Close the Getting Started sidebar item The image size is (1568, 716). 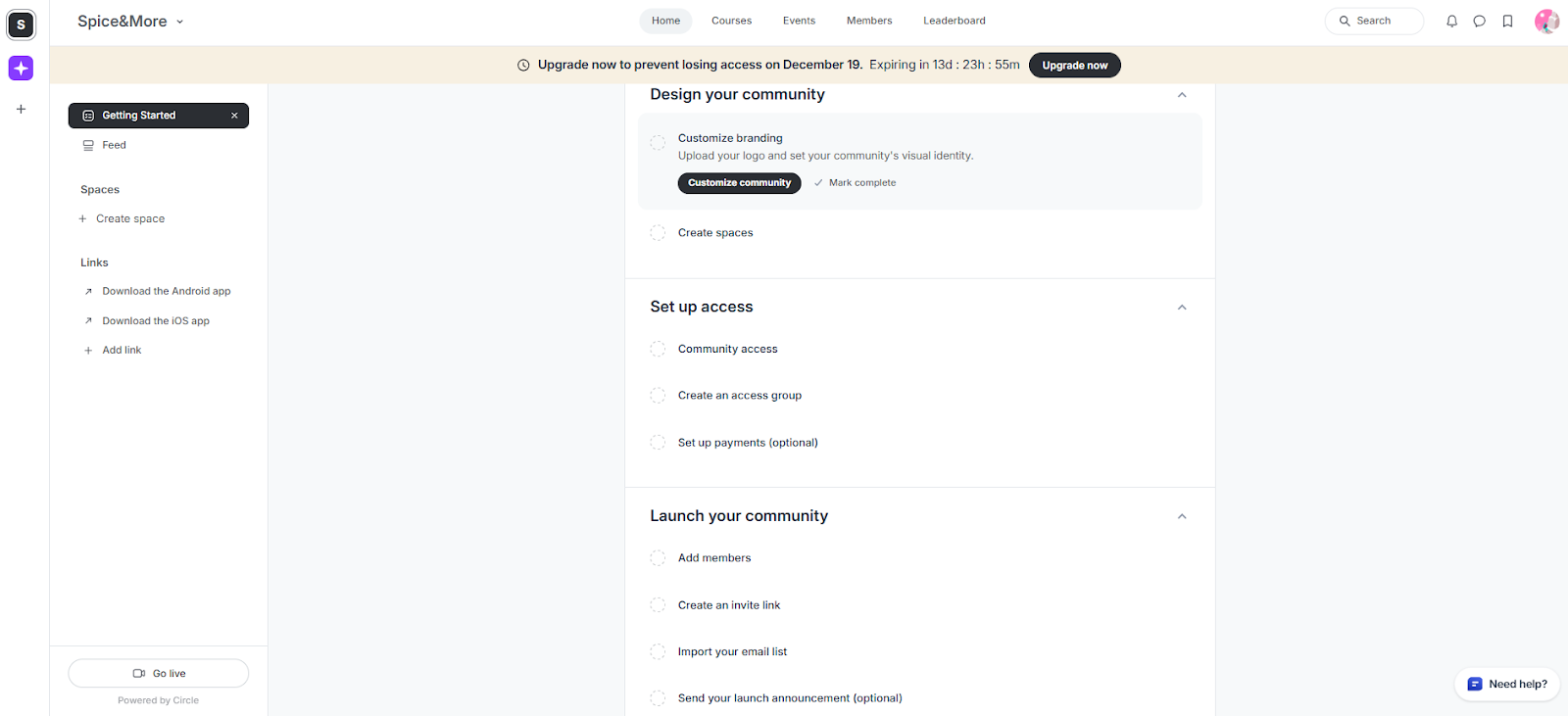click(x=234, y=116)
